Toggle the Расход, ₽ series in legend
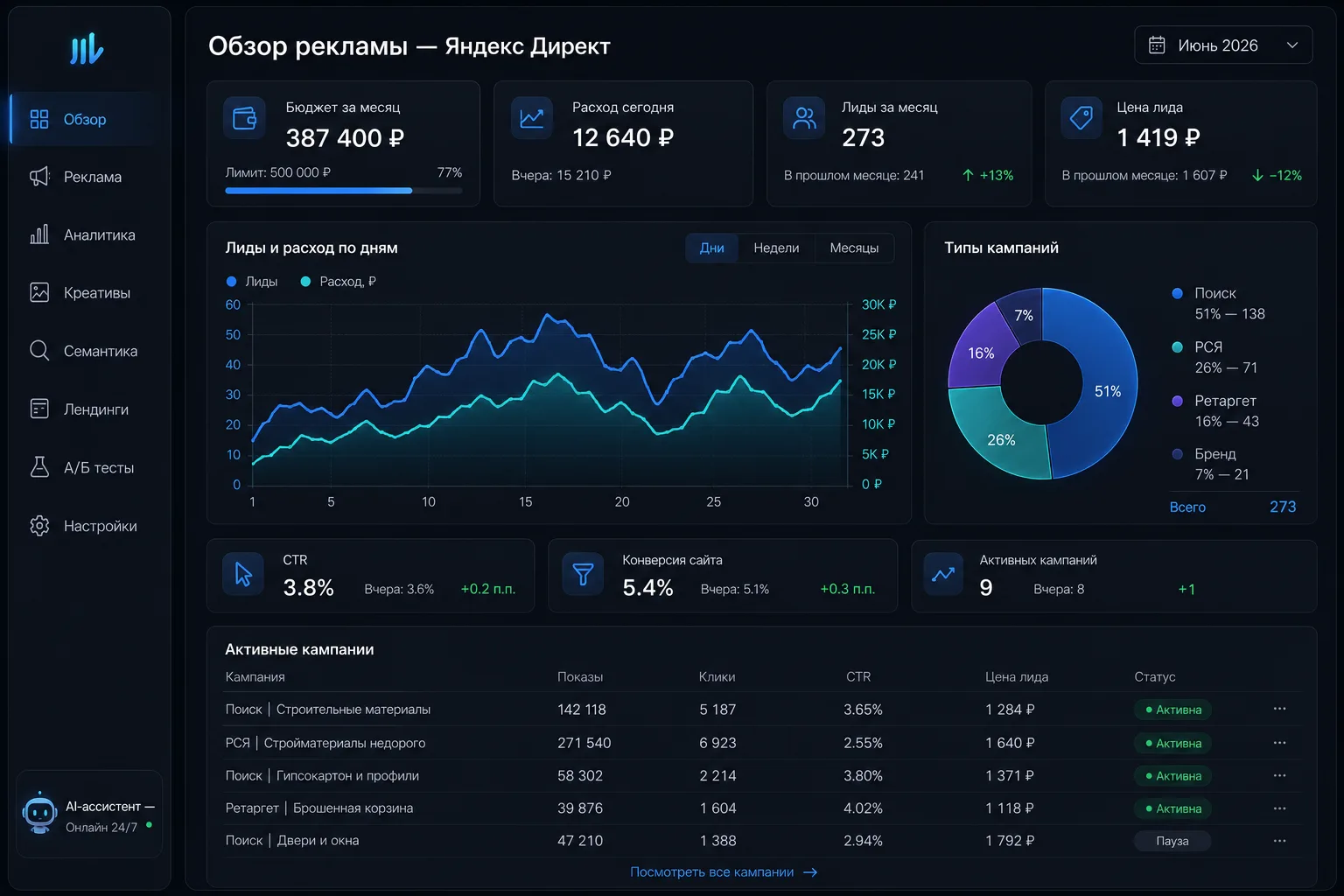The image size is (1344, 896). click(338, 282)
